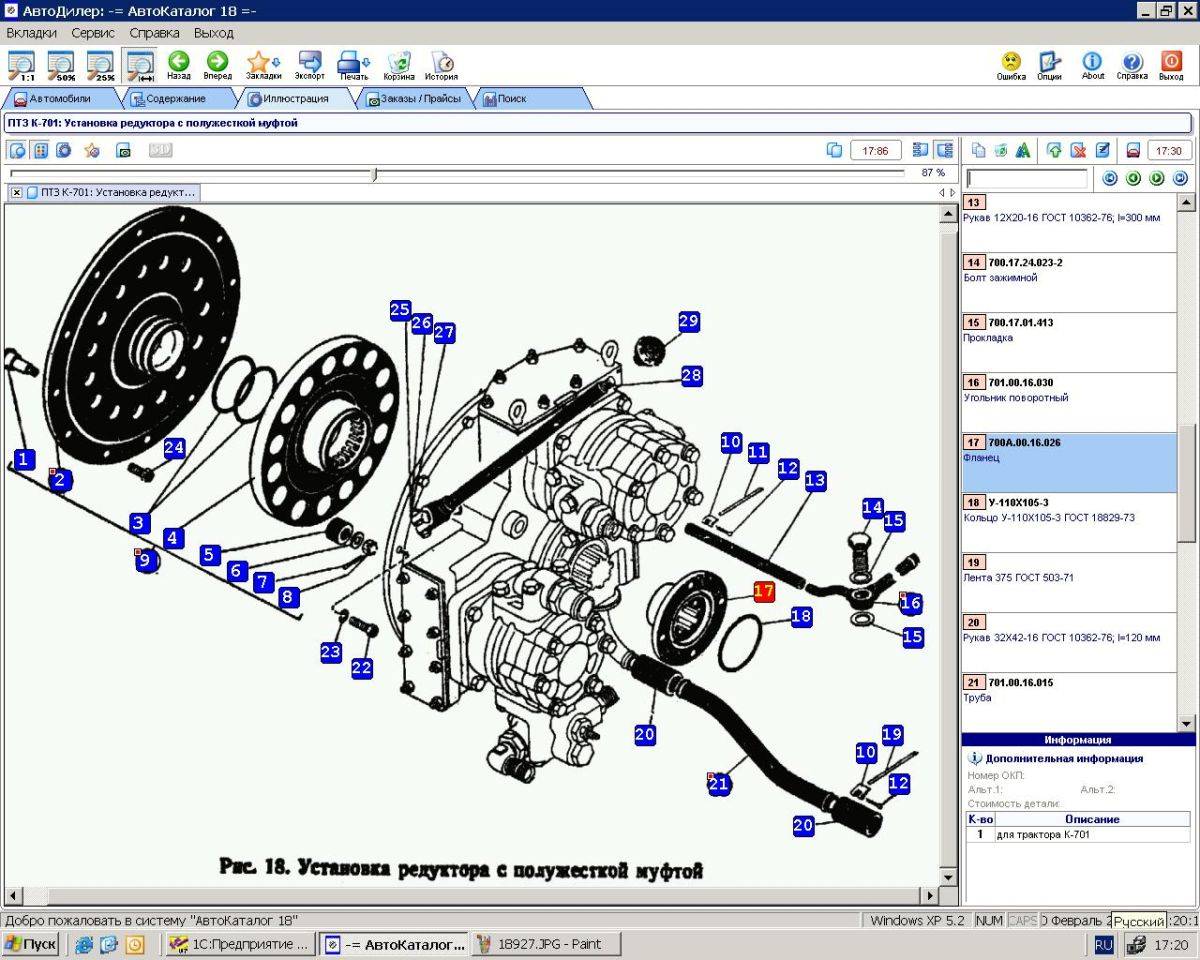Select part row 16 Угольник поворотный

[x=1069, y=402]
